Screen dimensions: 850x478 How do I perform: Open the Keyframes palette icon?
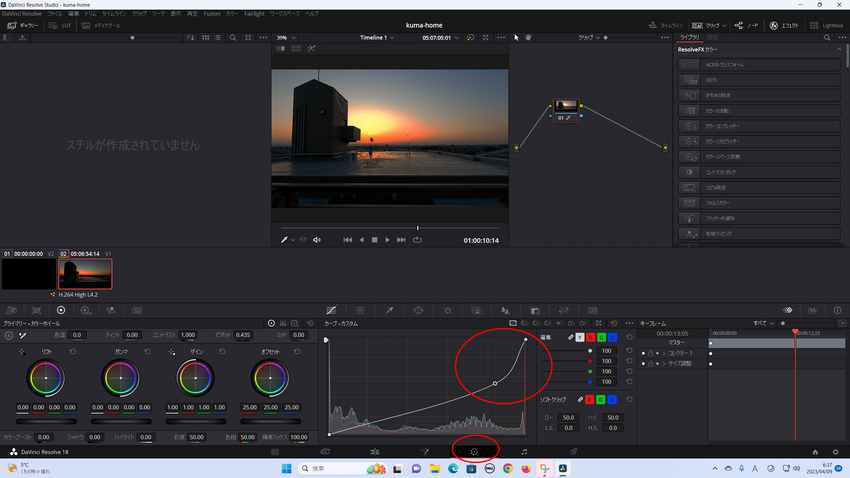pos(788,311)
